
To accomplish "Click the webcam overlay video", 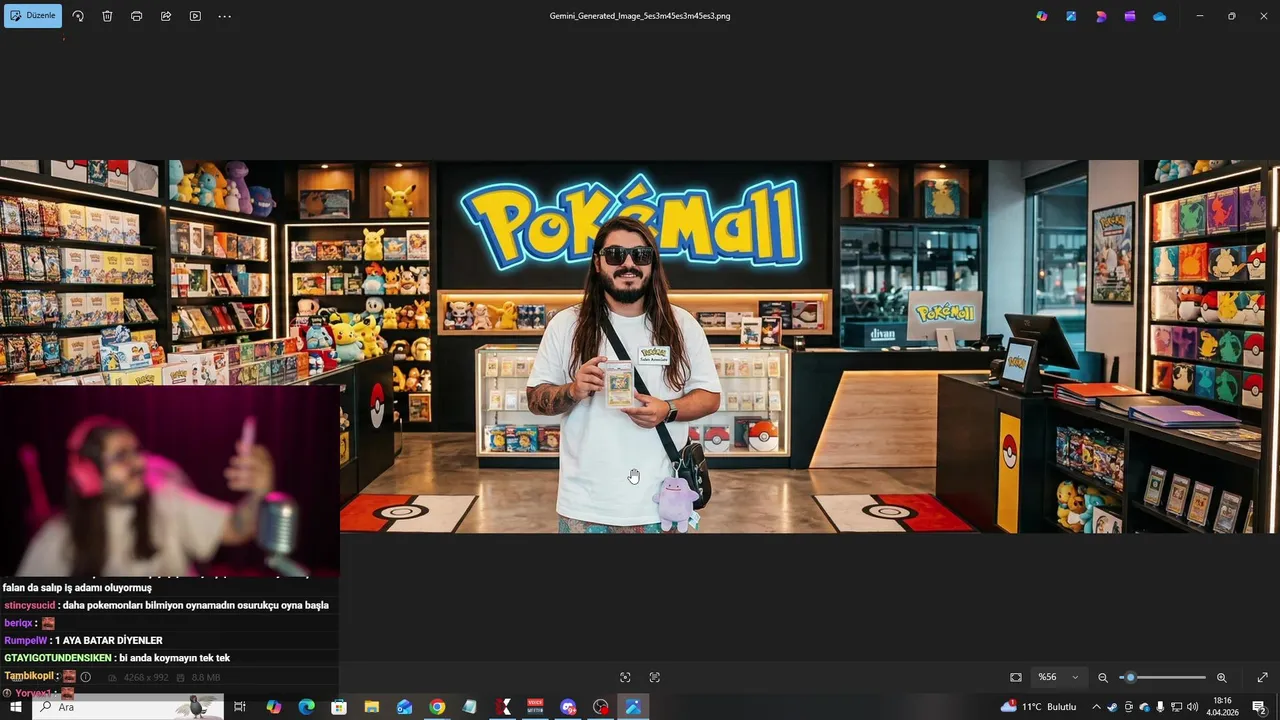I will tap(170, 480).
